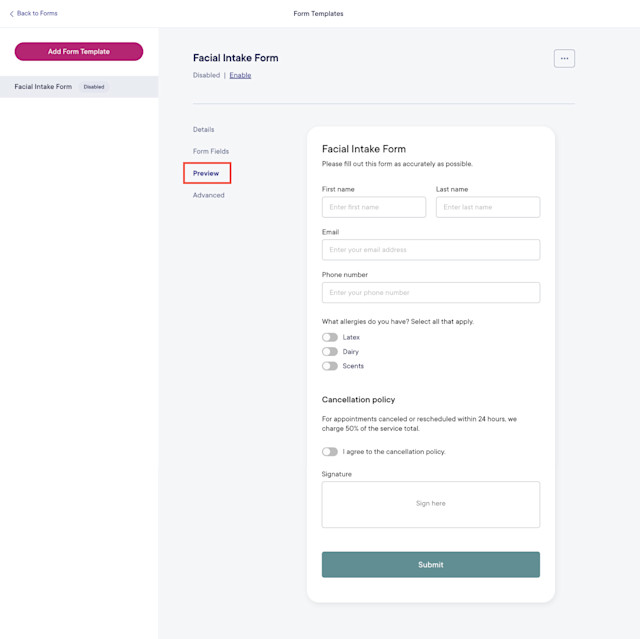Focus the phone number field

[x=431, y=293]
